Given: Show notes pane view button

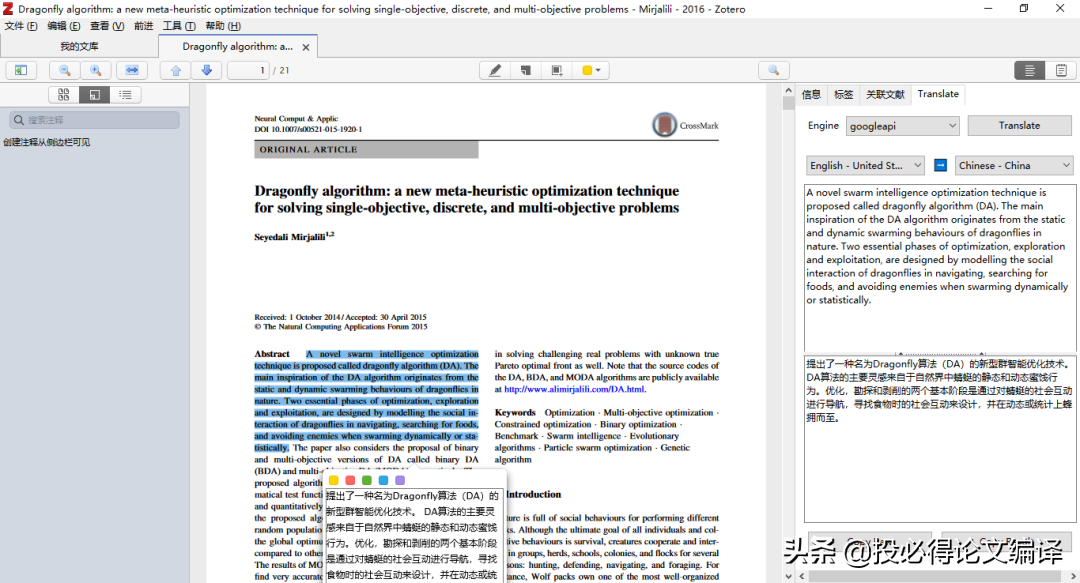Looking at the screenshot, I should point(1061,70).
